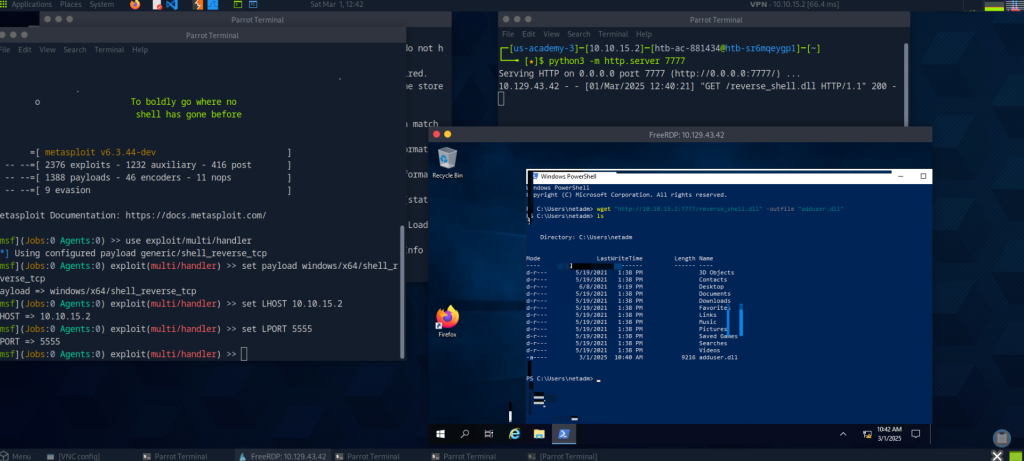
Task: Click the Downloads row in PowerShell listing
Action: tap(631, 301)
